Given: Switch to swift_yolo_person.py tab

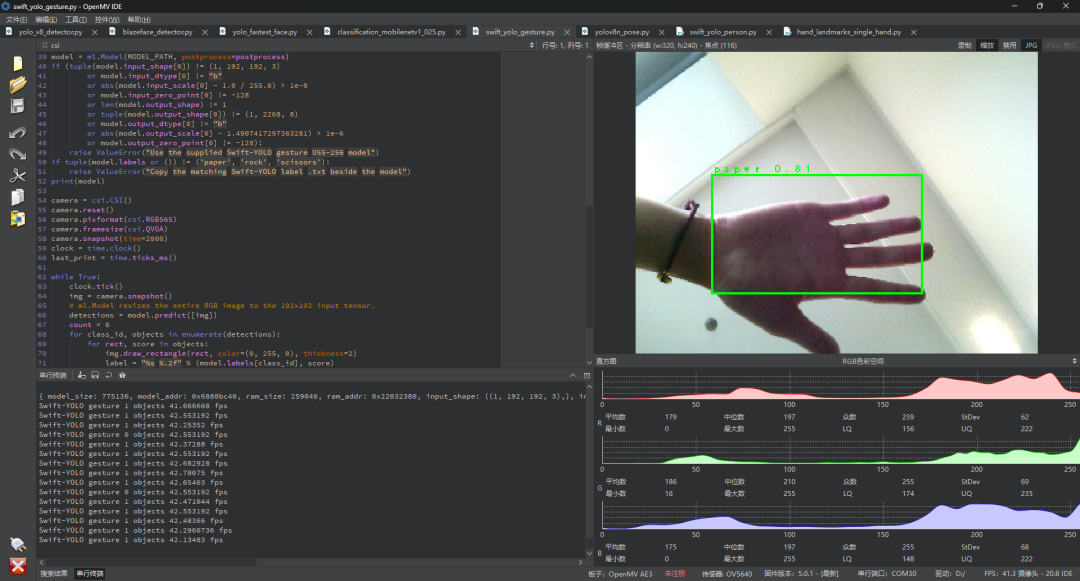Looking at the screenshot, I should pos(723,32).
